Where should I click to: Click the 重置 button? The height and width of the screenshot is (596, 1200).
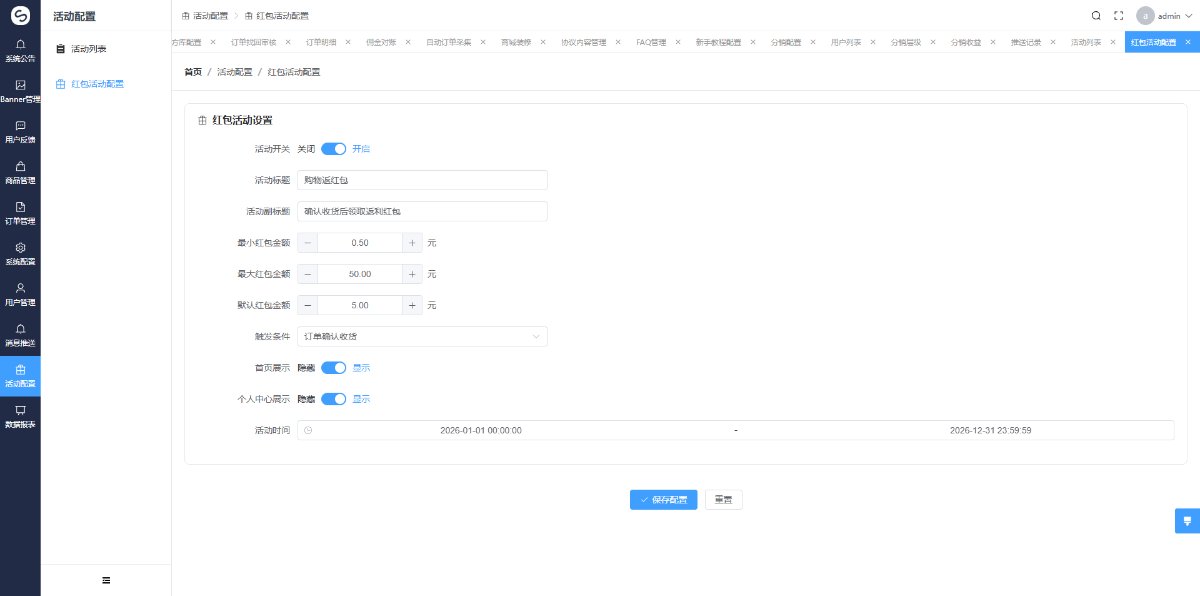tap(724, 500)
